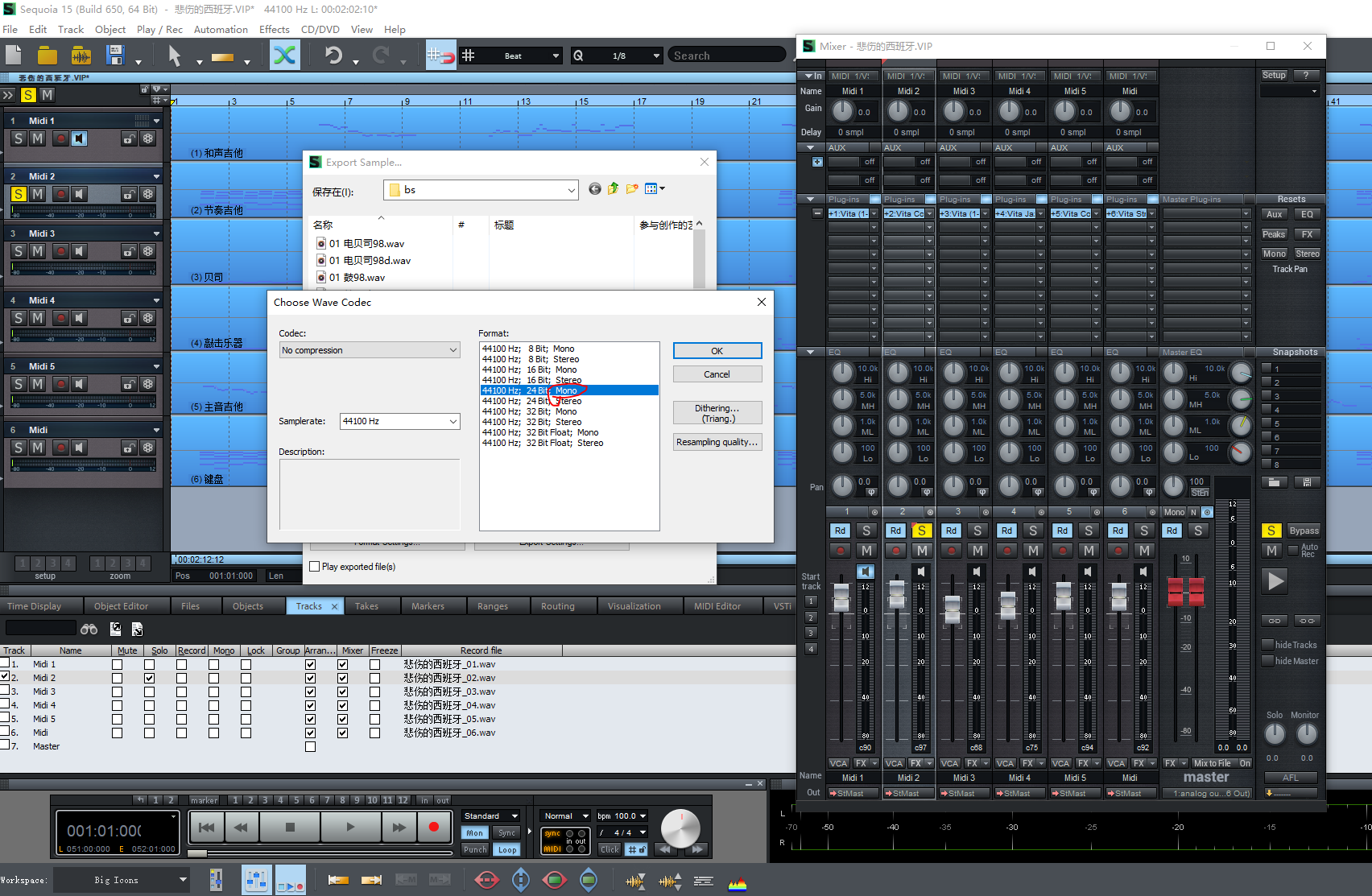Arm record on track Midi 1 header
Screen dimensions: 1372x896
(x=60, y=138)
